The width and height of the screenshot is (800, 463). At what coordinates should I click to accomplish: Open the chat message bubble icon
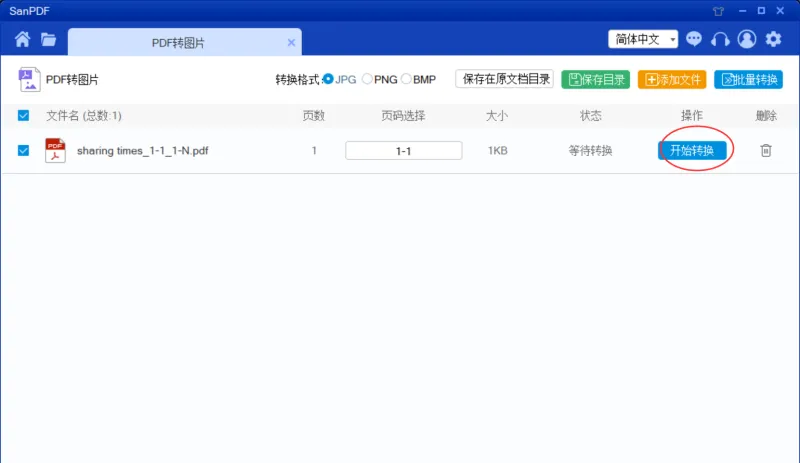694,39
